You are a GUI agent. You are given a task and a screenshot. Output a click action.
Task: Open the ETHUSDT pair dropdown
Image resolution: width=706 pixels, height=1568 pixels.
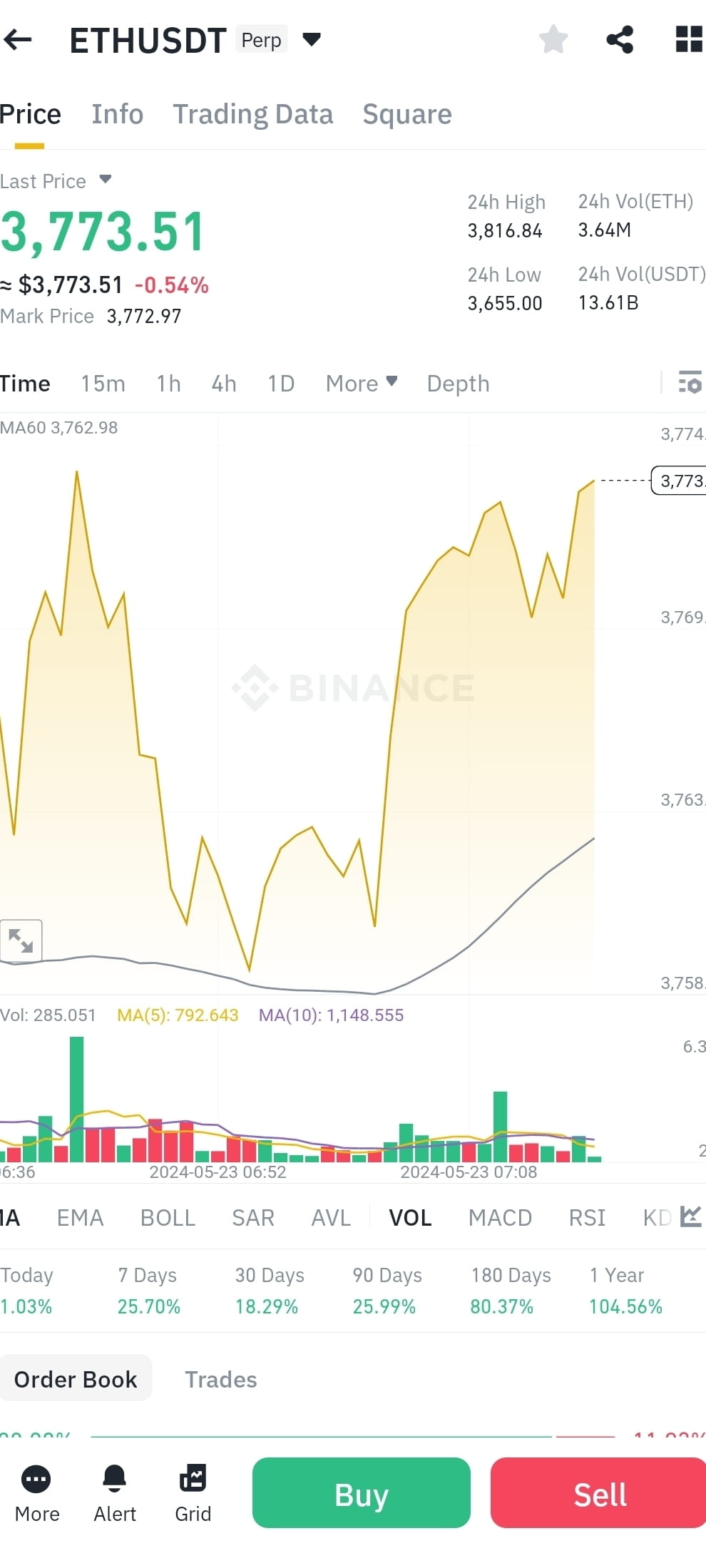(x=312, y=40)
